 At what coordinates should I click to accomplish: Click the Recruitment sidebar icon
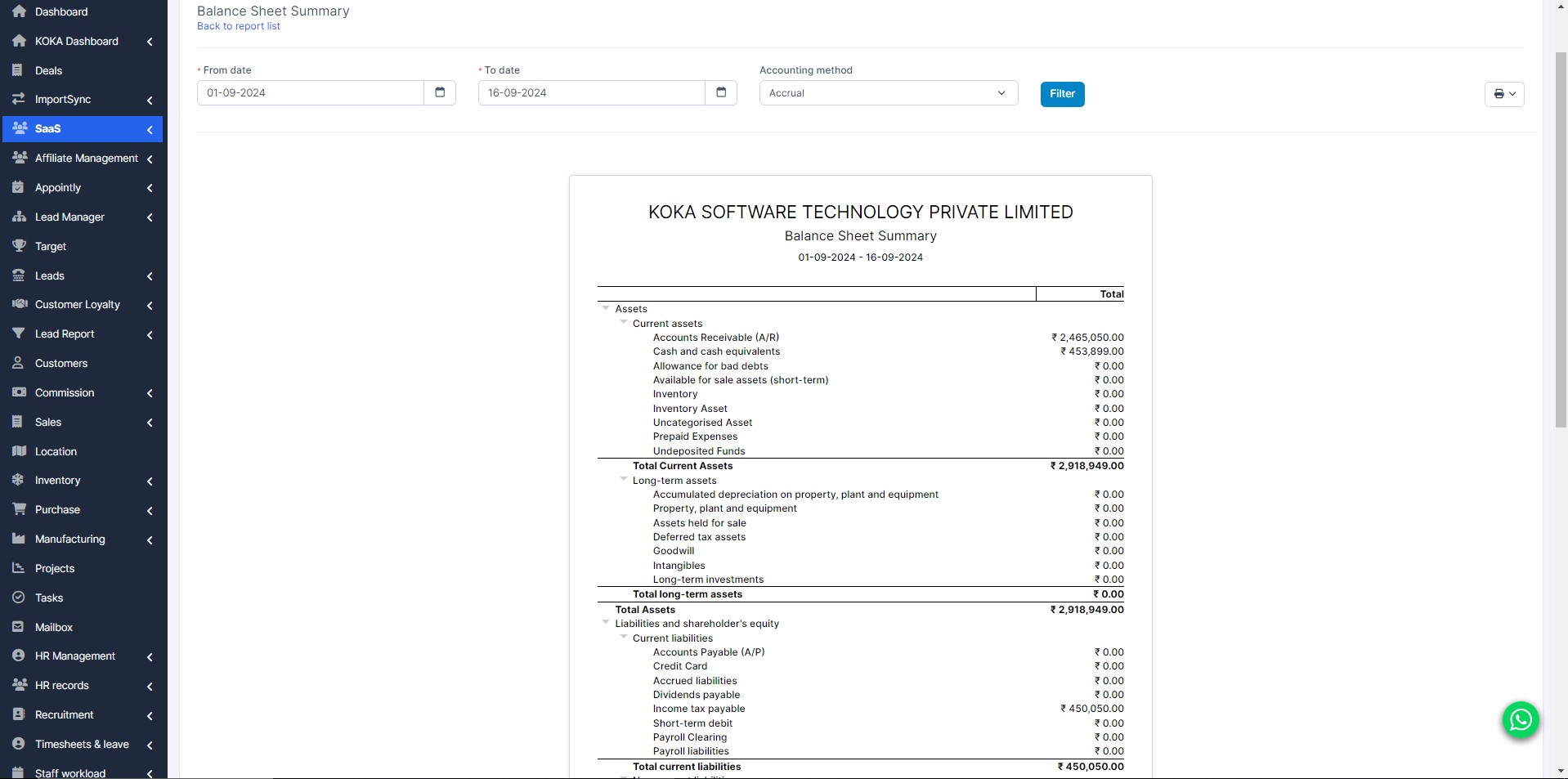(18, 714)
